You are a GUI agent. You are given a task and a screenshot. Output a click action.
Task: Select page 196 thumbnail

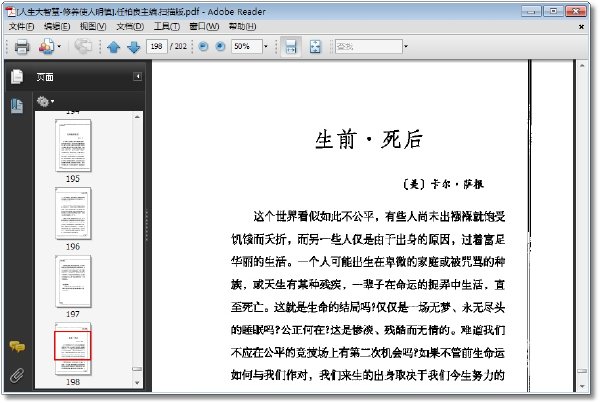pyautogui.click(x=73, y=213)
